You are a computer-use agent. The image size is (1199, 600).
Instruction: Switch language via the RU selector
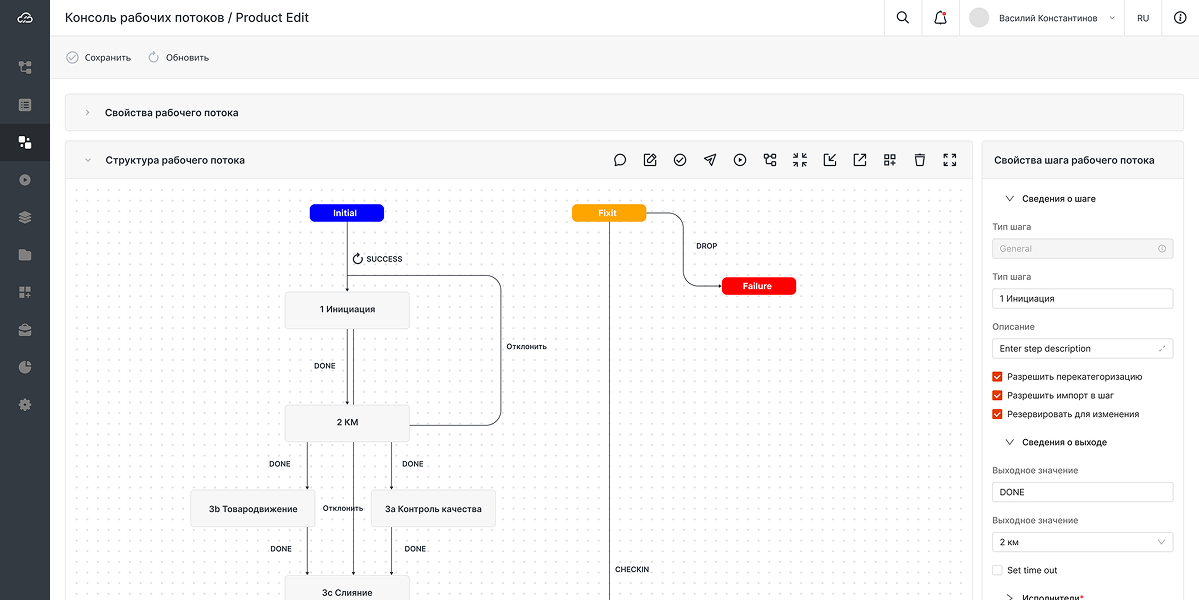tap(1142, 18)
